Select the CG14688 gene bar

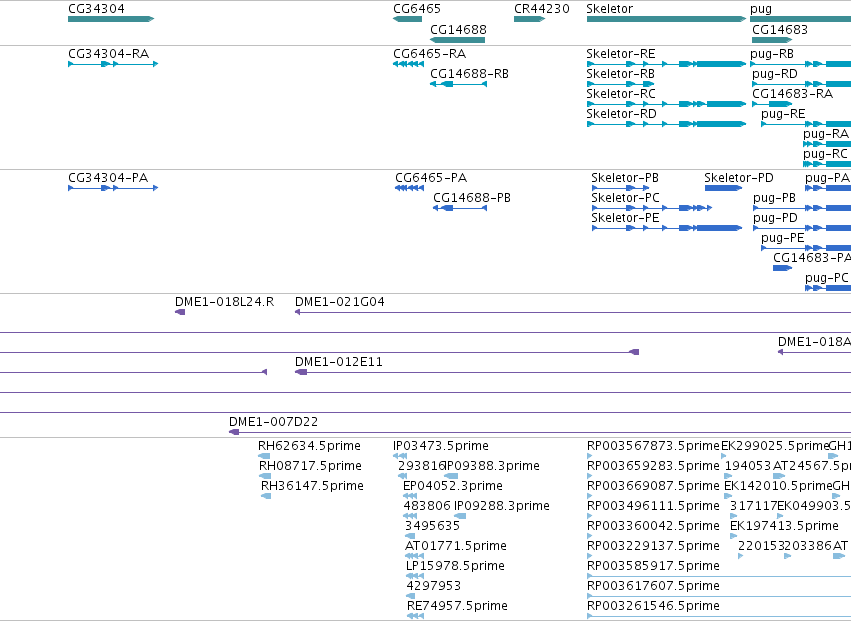[458, 40]
